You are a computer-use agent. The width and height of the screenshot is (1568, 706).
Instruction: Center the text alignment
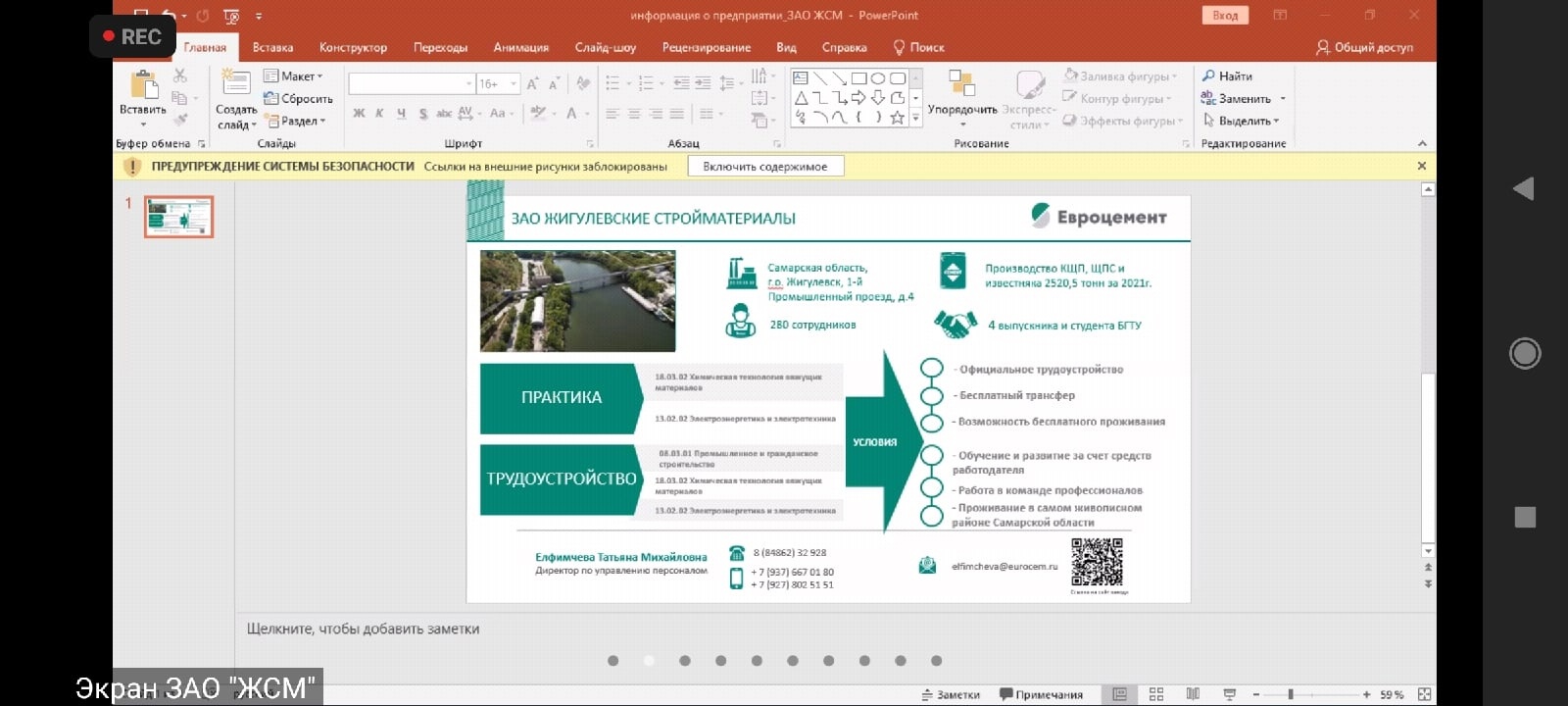coord(634,114)
